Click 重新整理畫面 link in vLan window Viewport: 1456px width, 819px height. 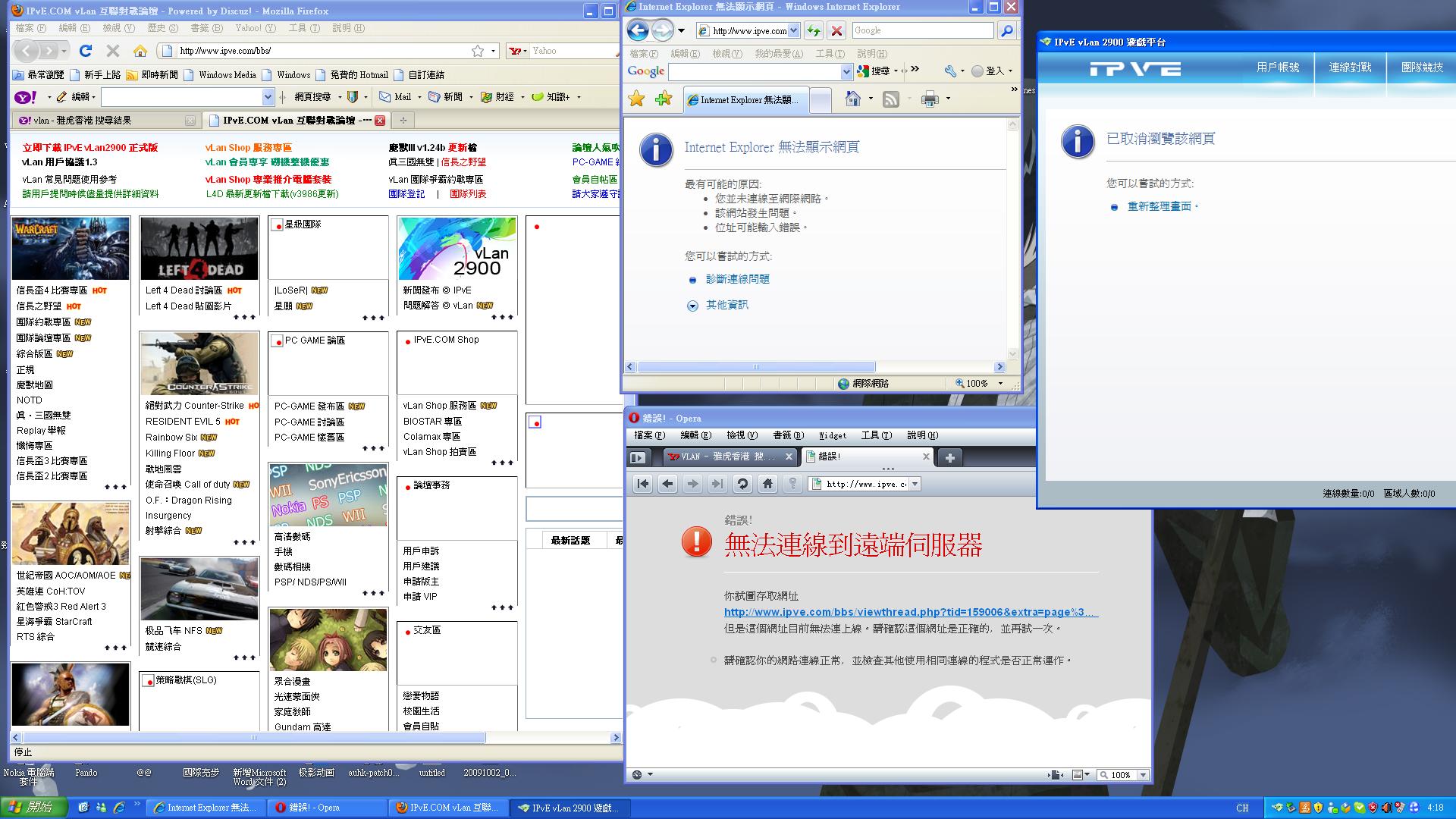coord(1159,206)
